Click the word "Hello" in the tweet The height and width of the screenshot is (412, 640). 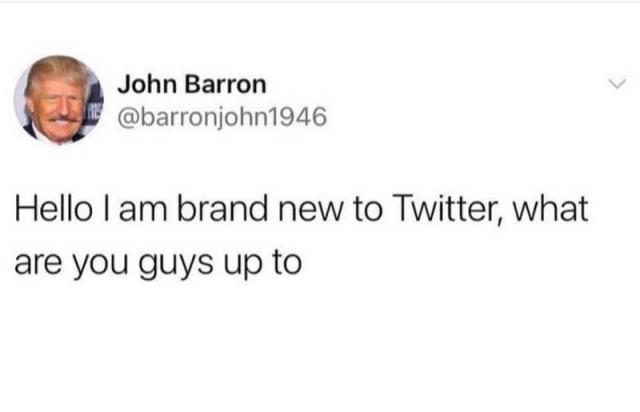point(53,209)
